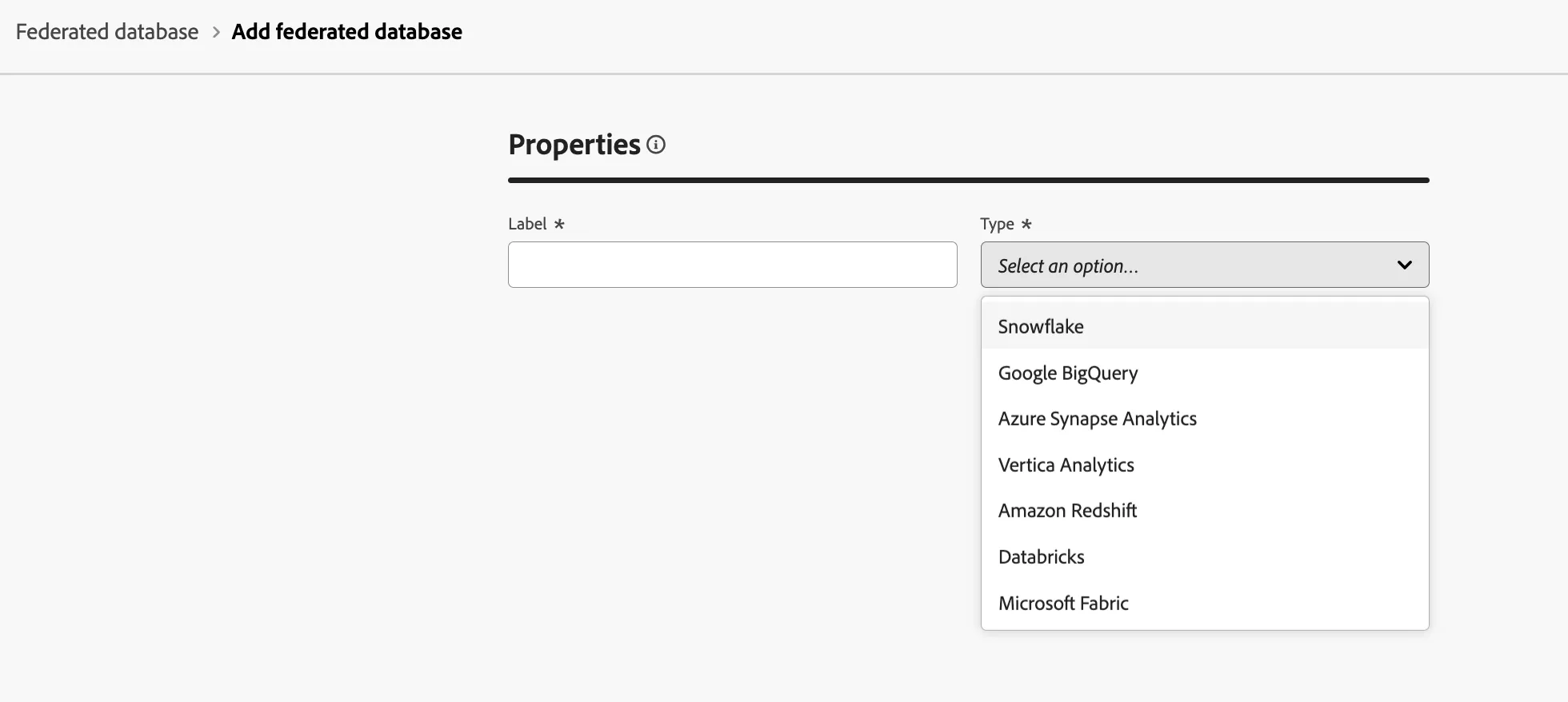Select the Databricks option
The image size is (1568, 702).
coord(1205,556)
